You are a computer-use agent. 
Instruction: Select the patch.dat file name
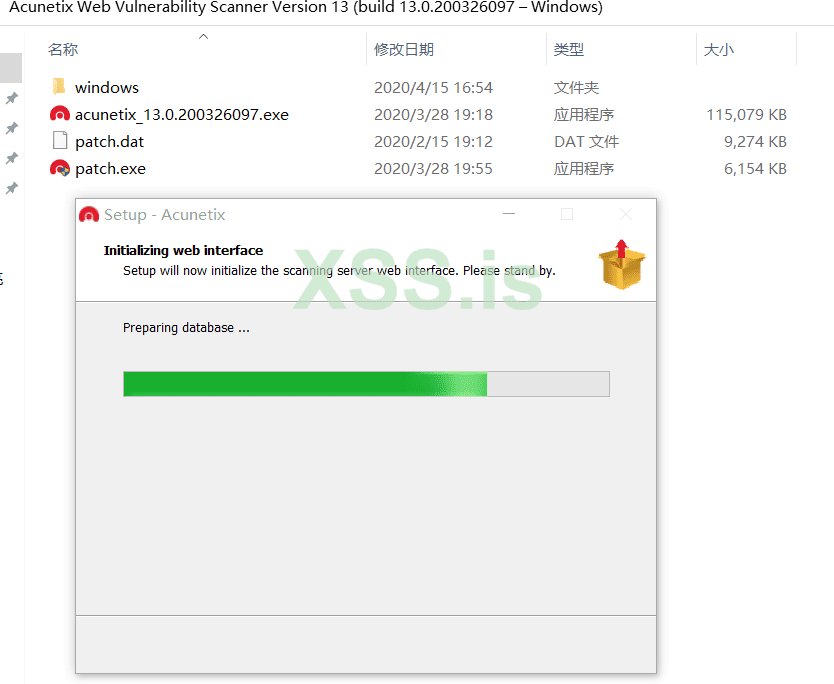click(x=109, y=141)
